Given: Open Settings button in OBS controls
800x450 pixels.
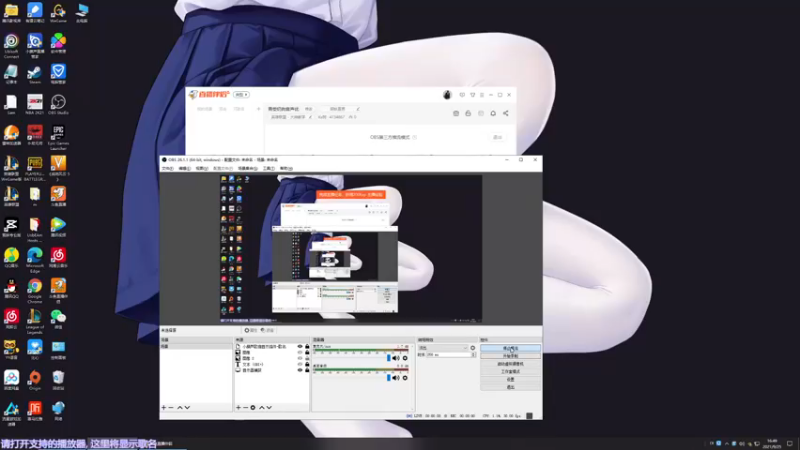Looking at the screenshot, I should tap(510, 380).
